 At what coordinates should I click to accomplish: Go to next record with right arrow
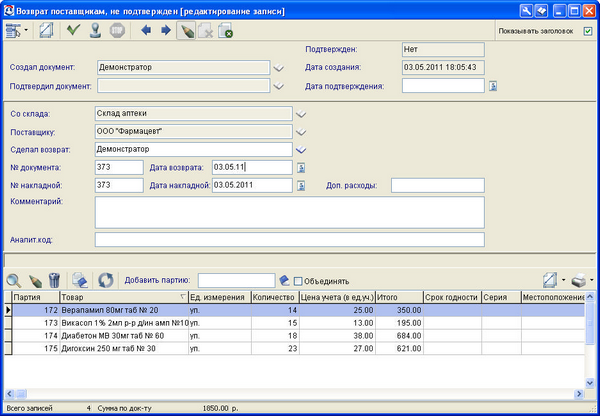pos(166,30)
